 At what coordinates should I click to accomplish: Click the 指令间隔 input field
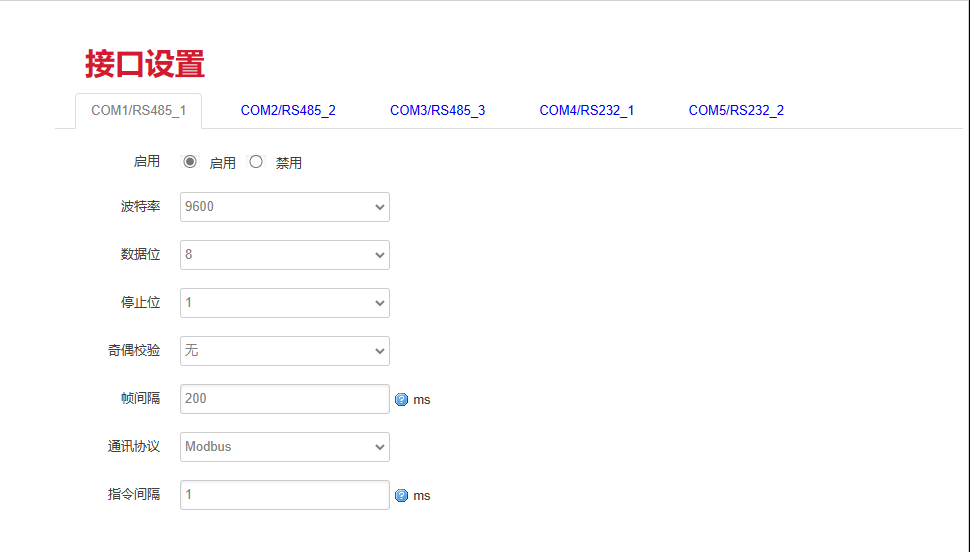(x=285, y=494)
